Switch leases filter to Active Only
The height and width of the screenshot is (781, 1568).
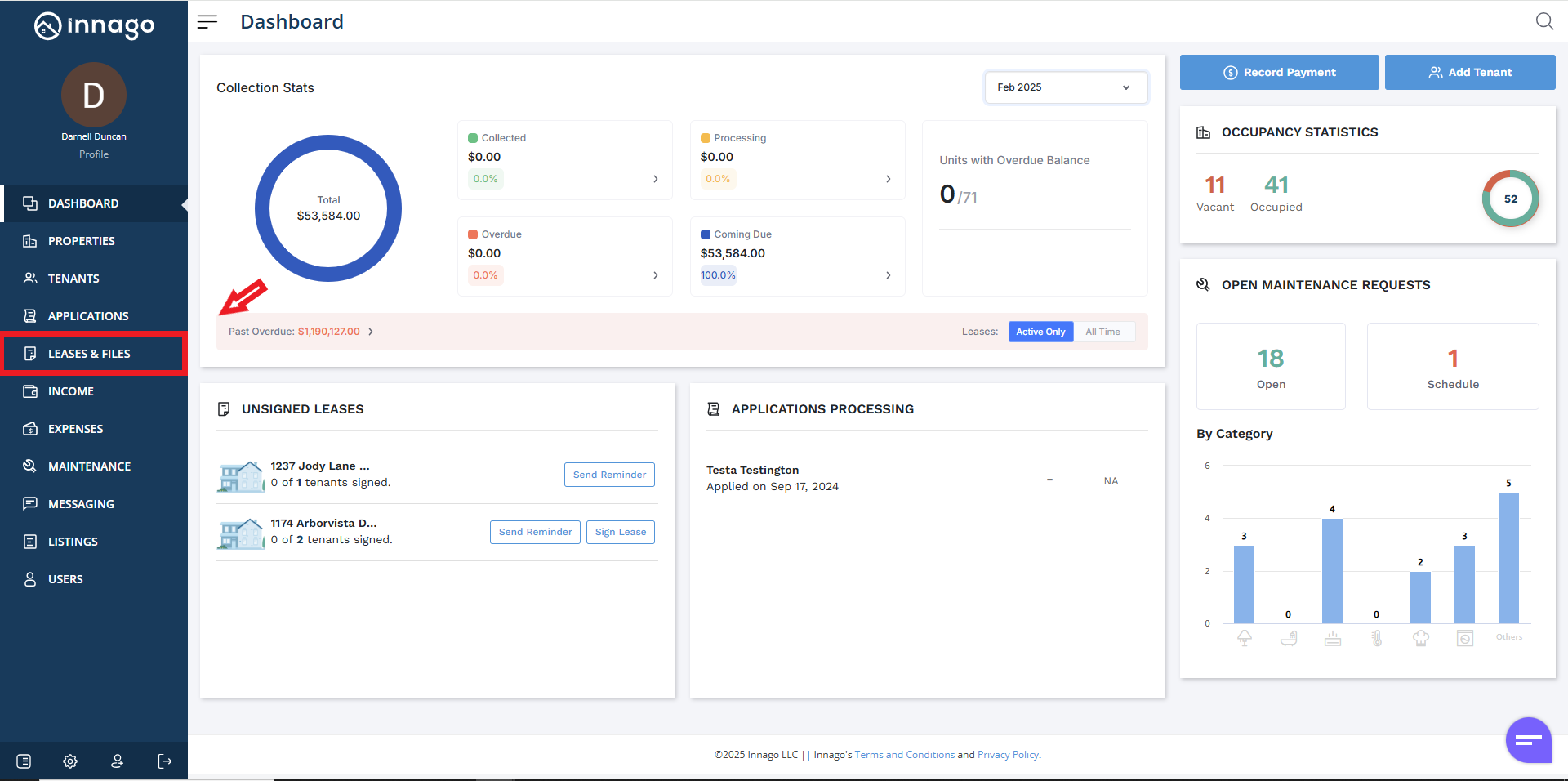pyautogui.click(x=1040, y=332)
